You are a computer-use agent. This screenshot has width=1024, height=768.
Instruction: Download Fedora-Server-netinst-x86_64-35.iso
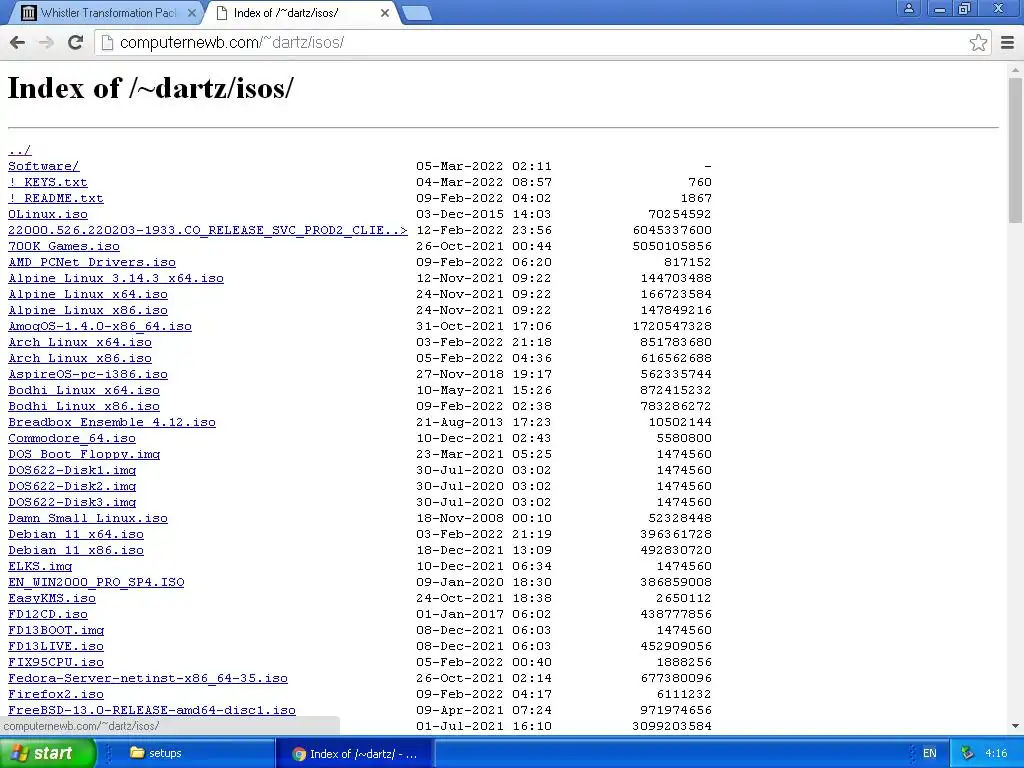click(148, 678)
